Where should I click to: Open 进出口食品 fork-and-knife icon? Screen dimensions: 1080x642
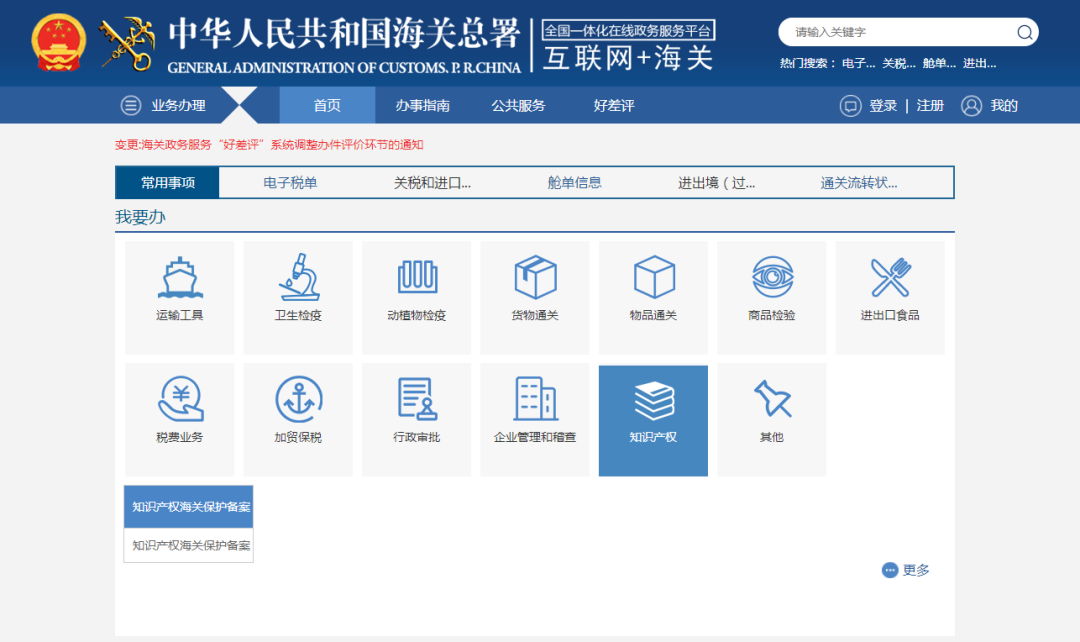coord(889,283)
